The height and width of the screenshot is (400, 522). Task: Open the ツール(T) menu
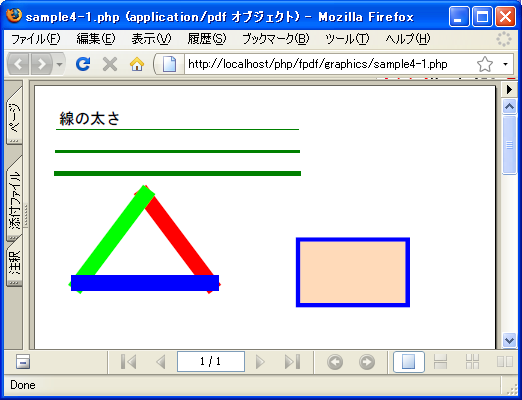click(x=347, y=39)
